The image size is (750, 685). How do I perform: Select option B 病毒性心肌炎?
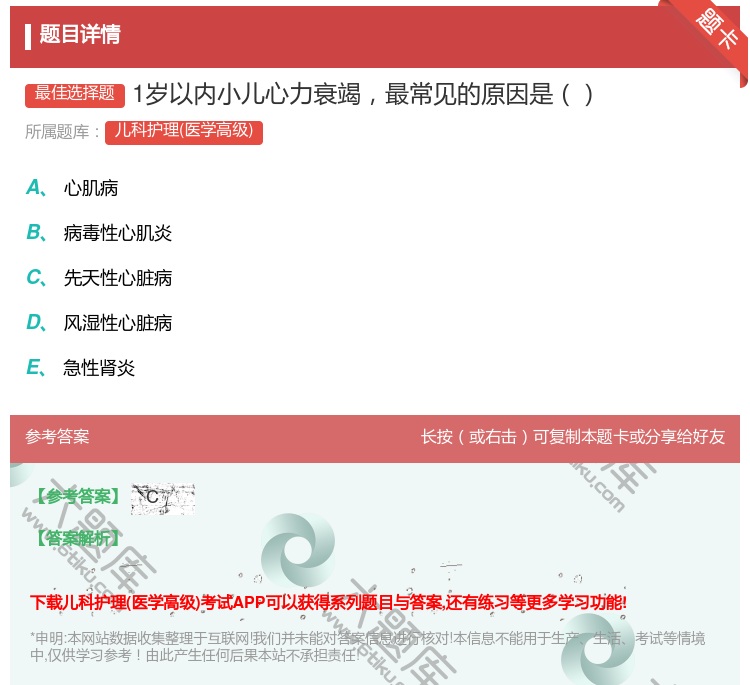click(99, 233)
